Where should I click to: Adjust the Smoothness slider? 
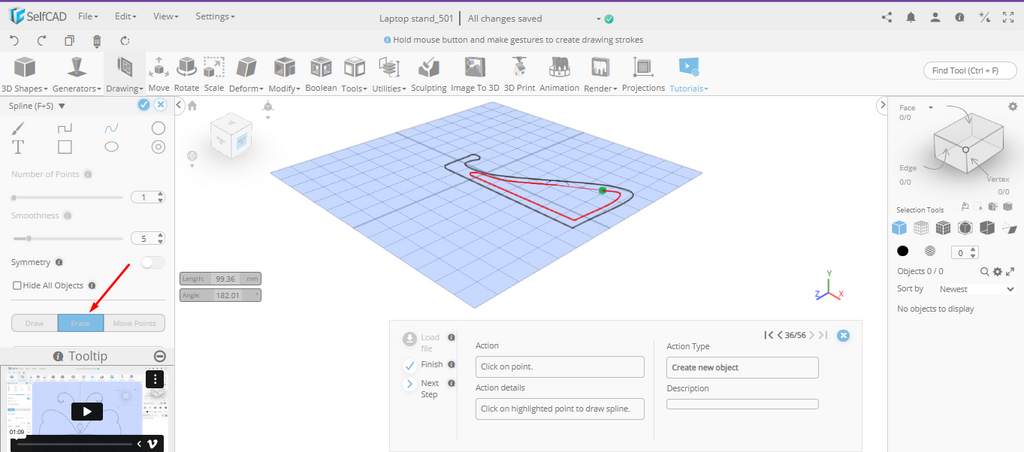[x=29, y=238]
